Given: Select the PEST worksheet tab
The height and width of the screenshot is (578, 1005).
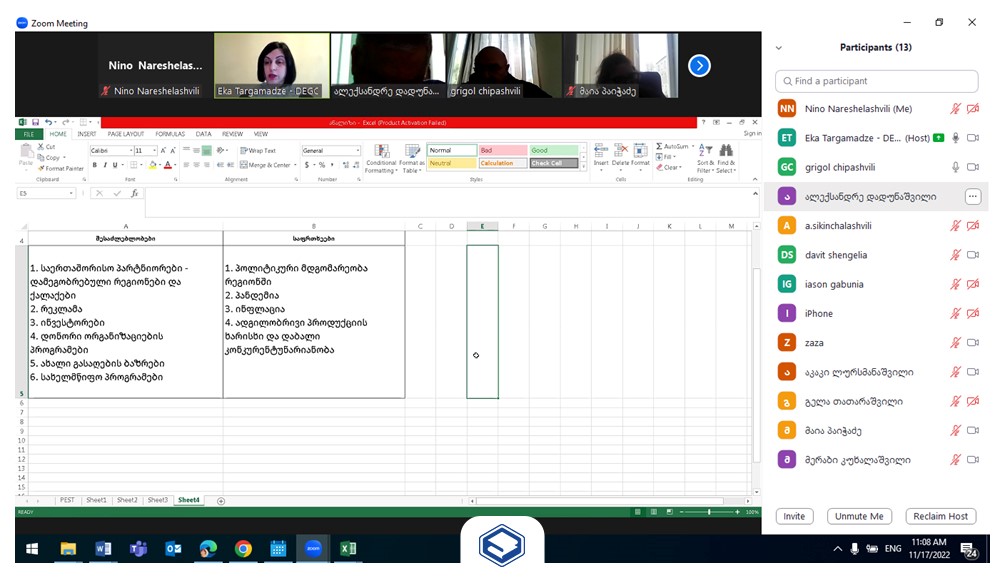Looking at the screenshot, I should click(67, 500).
